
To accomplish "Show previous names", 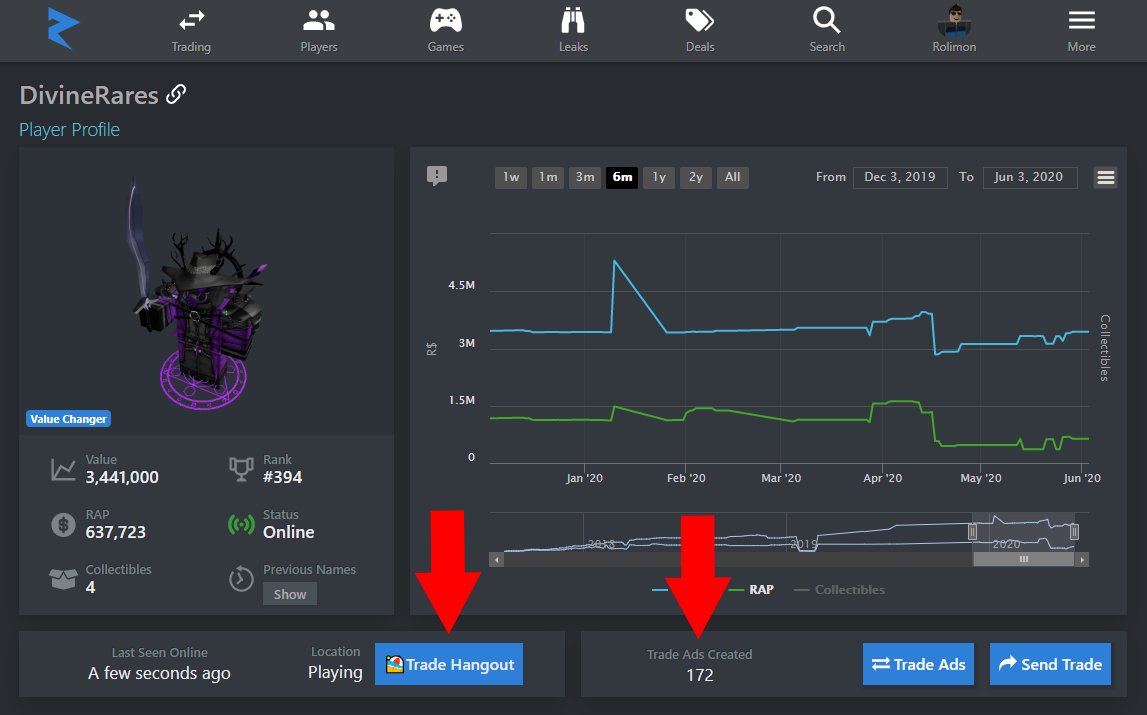I will tap(290, 594).
